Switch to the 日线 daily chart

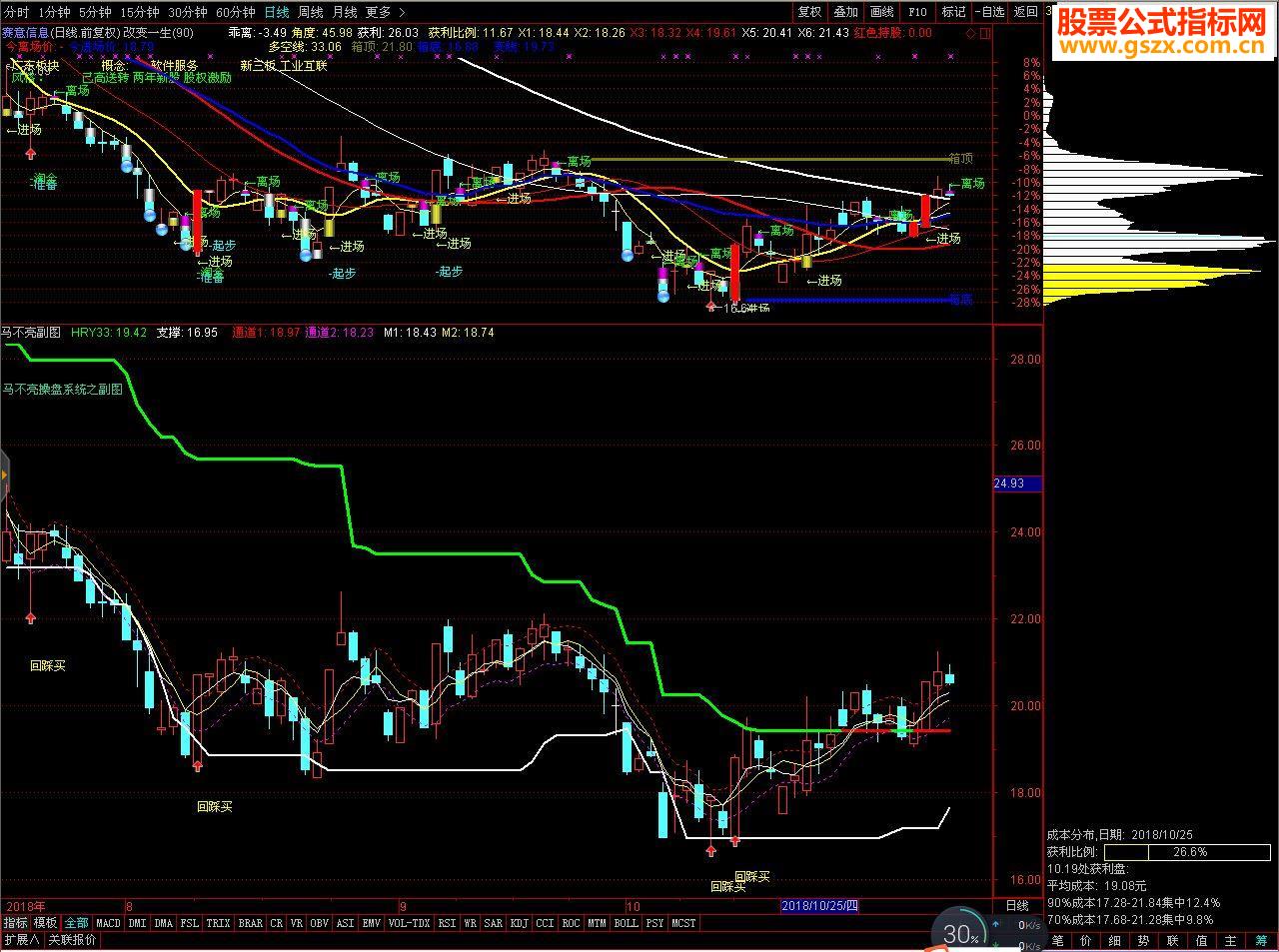click(x=277, y=12)
